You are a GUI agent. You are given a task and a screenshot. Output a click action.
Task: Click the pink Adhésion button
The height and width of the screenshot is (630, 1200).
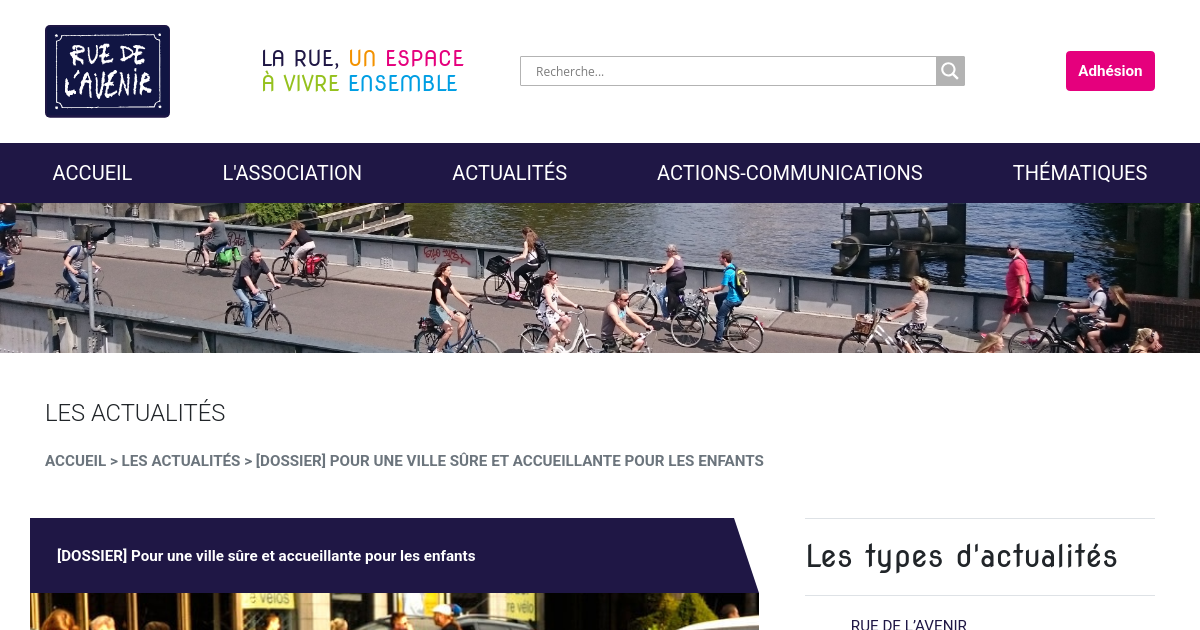coord(1110,71)
